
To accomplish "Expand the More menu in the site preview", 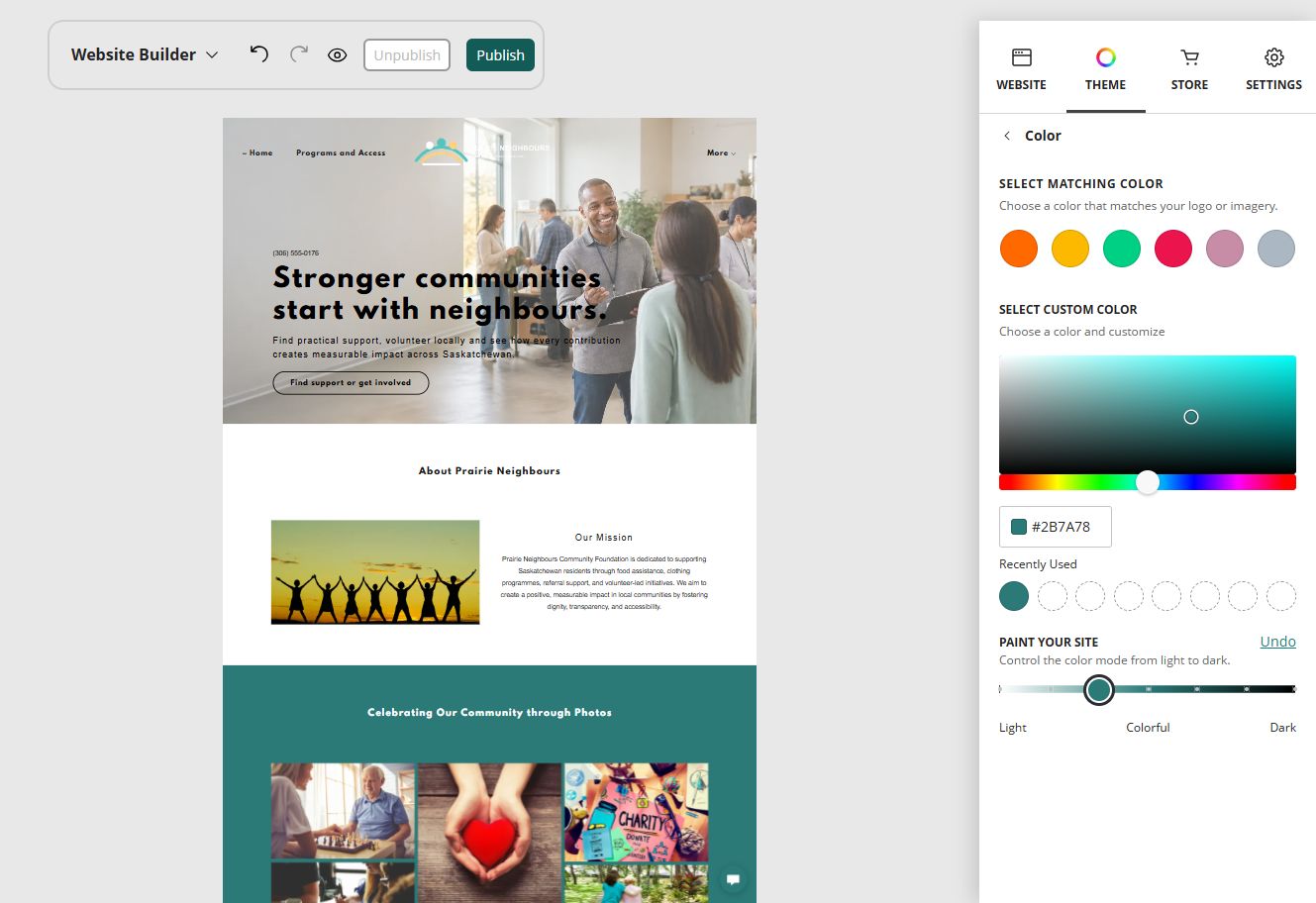I will [721, 152].
